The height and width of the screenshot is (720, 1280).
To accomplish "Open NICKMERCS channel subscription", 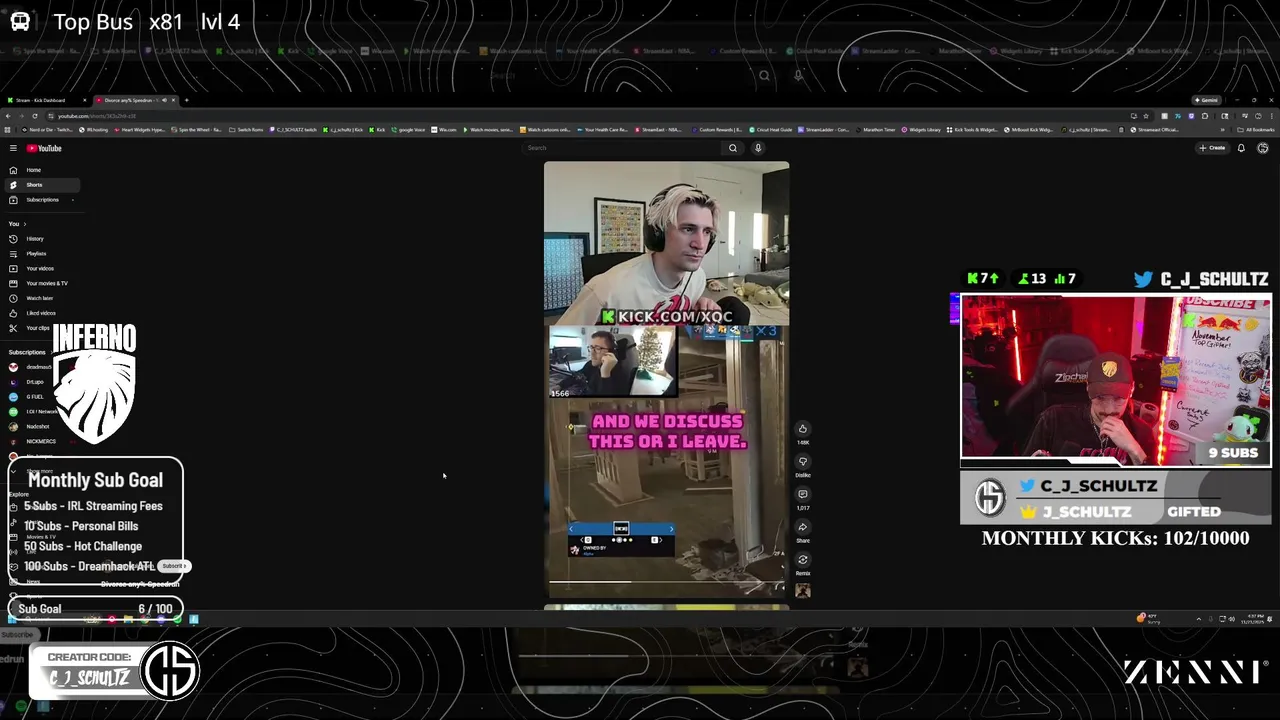I will pos(31,441).
